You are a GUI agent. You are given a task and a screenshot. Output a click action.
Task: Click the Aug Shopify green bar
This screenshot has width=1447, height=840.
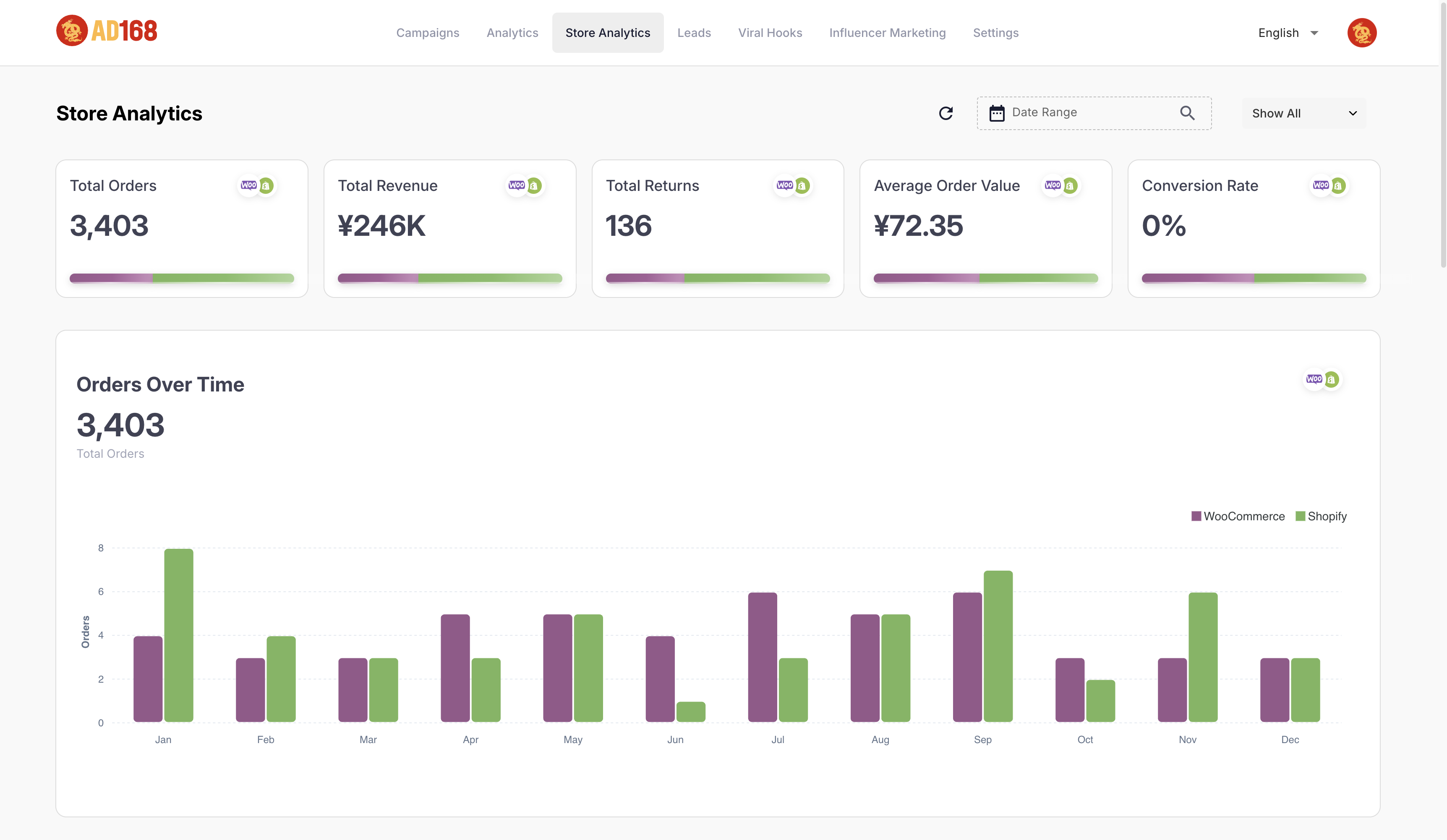coord(896,668)
